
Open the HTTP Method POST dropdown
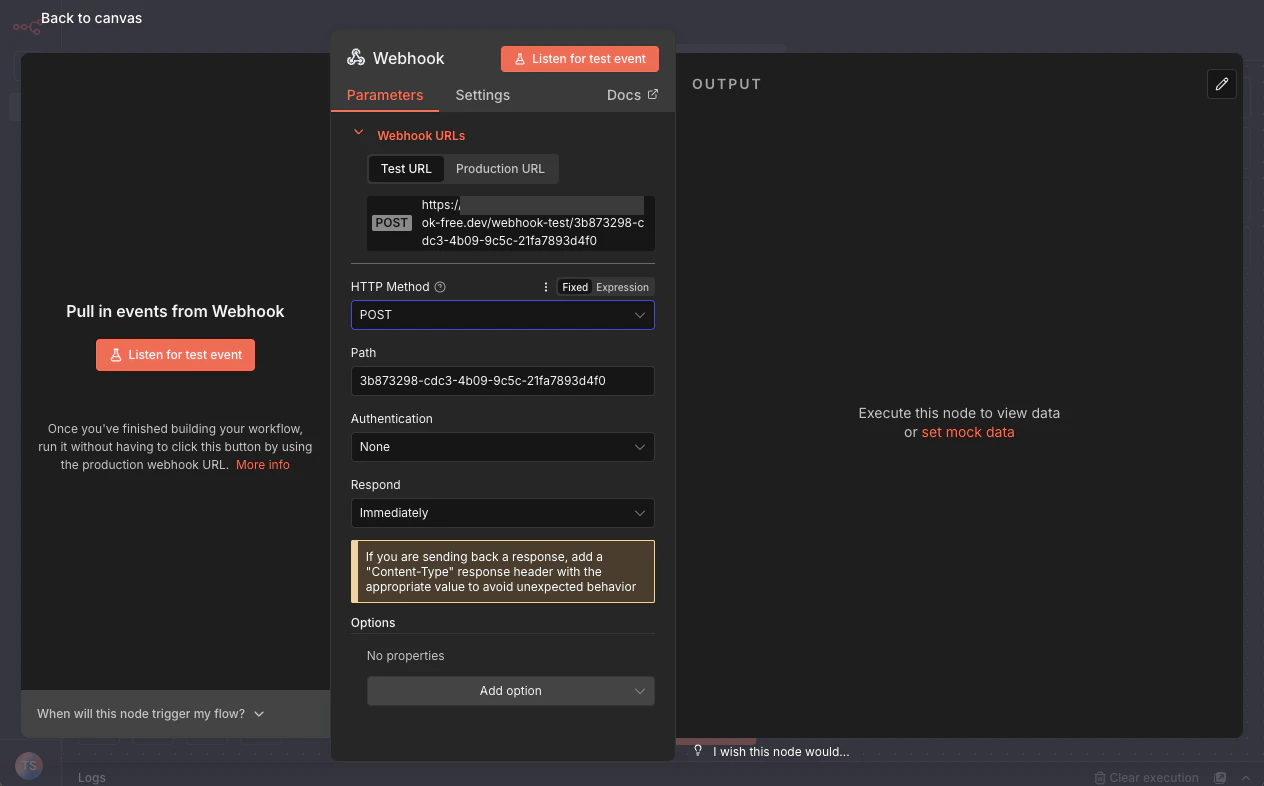coord(503,315)
